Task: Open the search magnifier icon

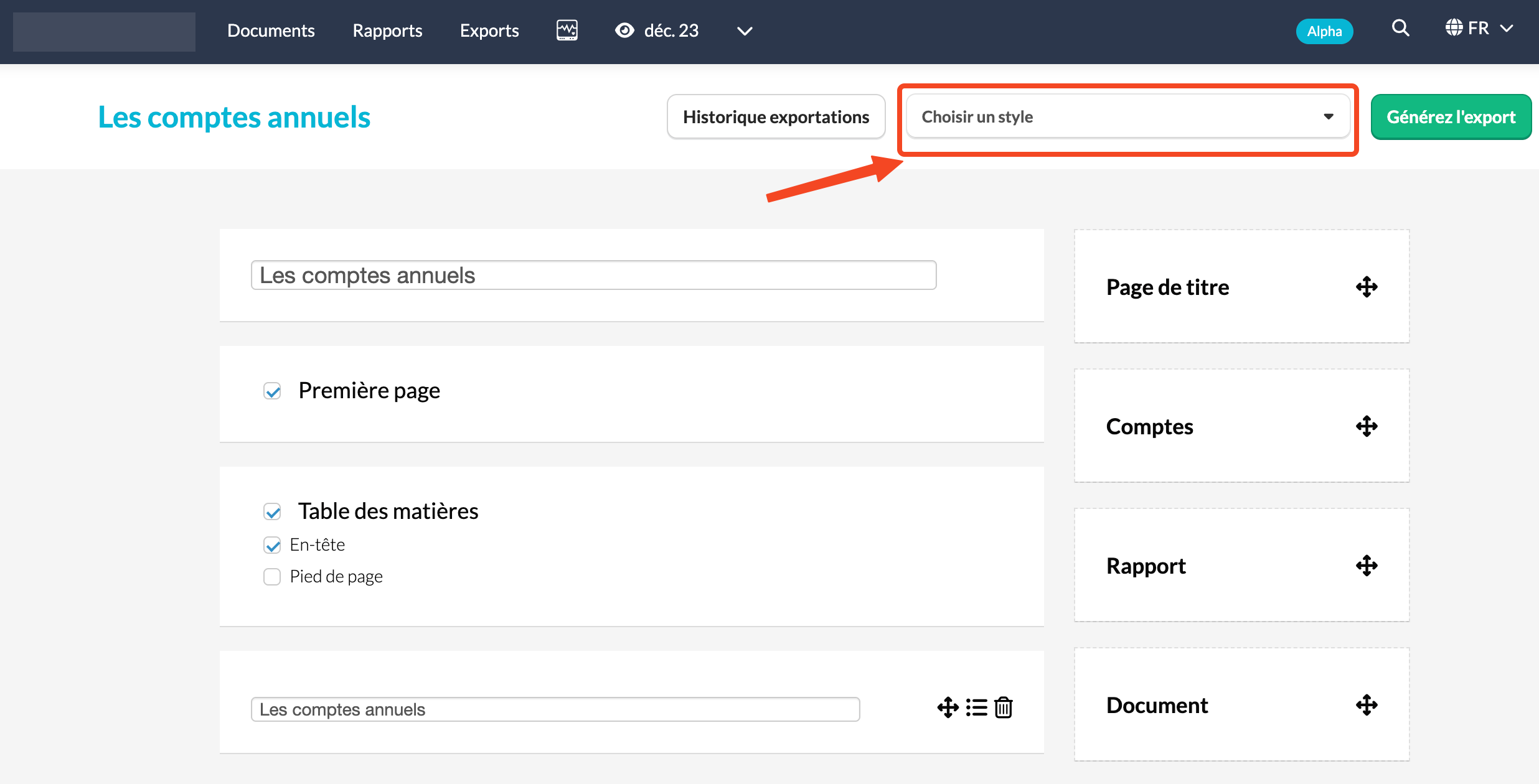Action: coord(1400,28)
